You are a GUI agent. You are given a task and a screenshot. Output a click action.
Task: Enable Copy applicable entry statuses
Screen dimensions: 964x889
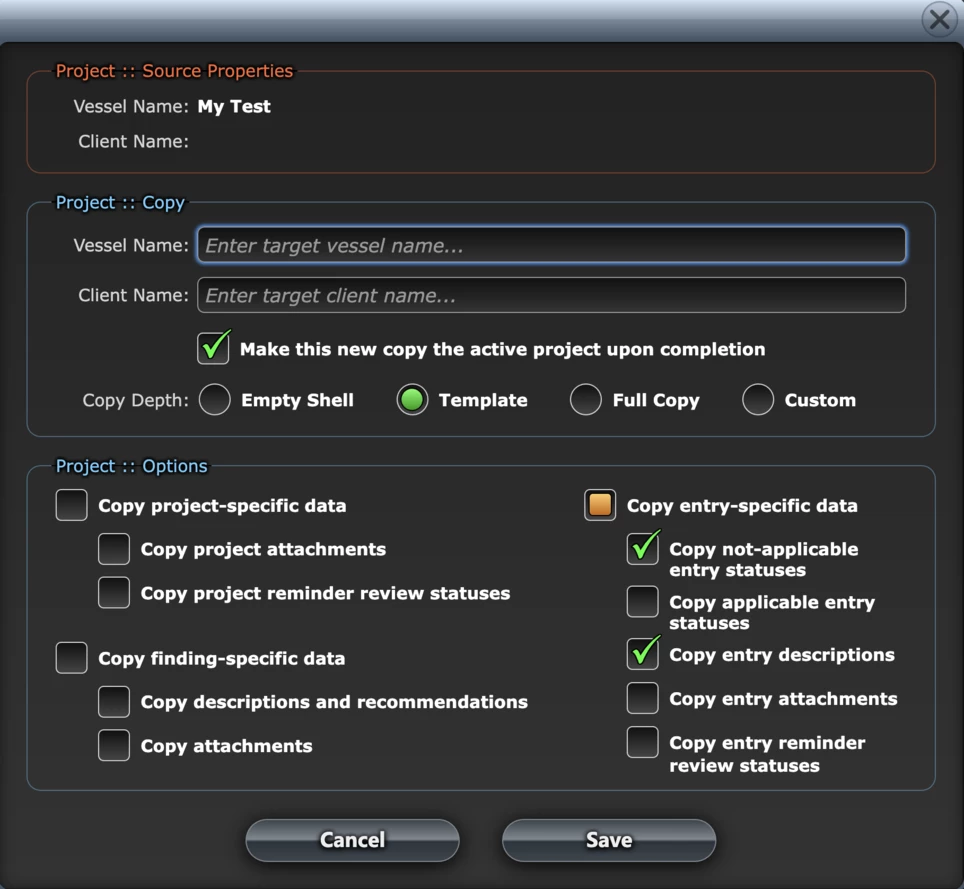643,602
